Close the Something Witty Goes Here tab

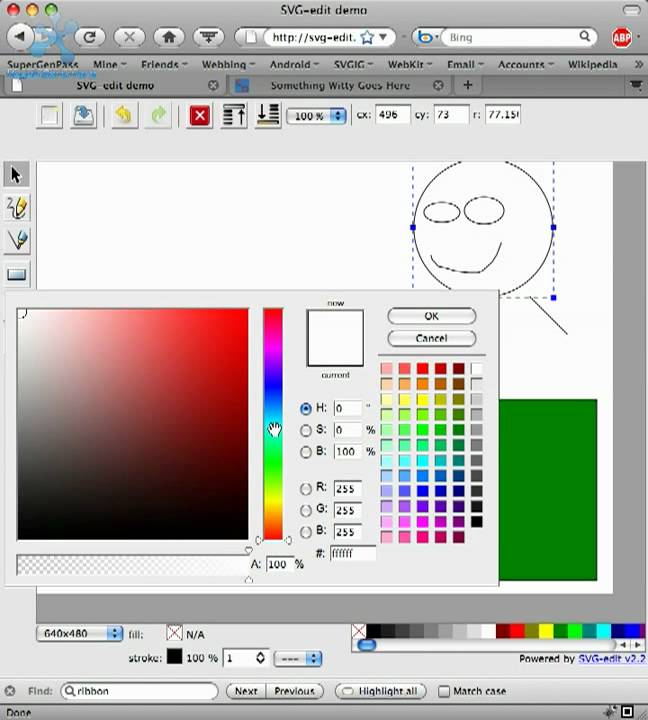pos(439,85)
